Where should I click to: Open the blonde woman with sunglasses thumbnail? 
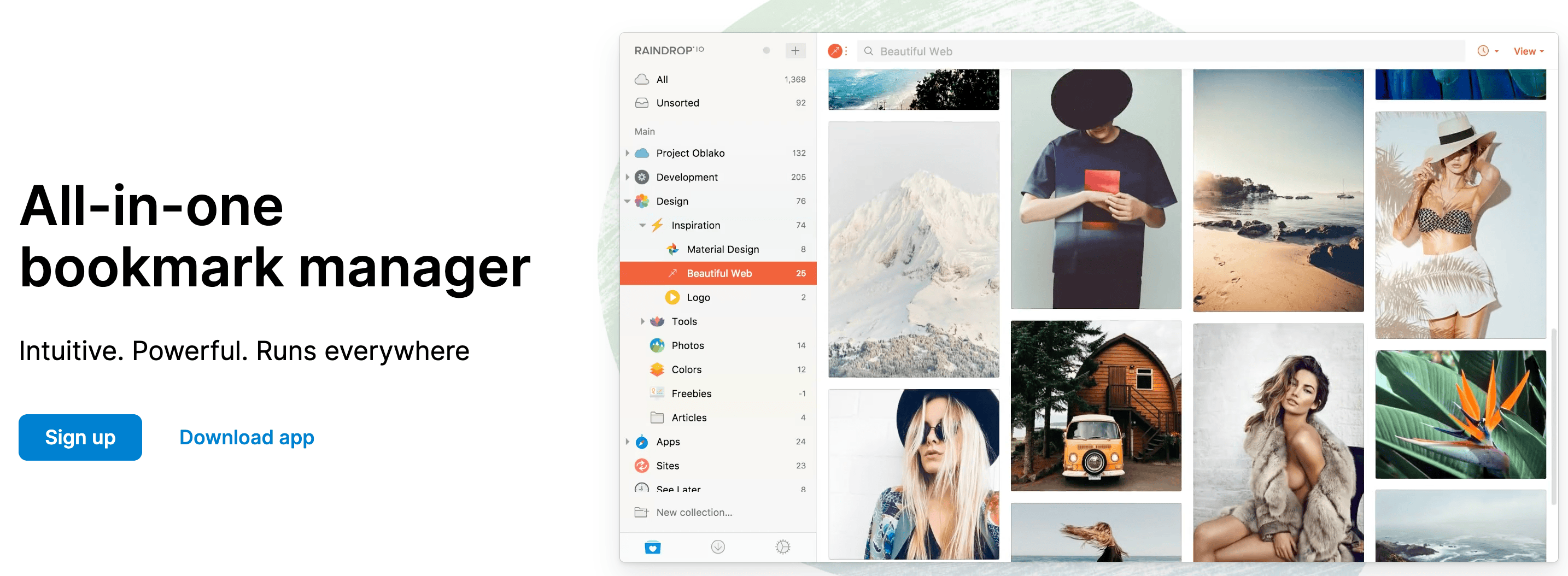click(914, 474)
